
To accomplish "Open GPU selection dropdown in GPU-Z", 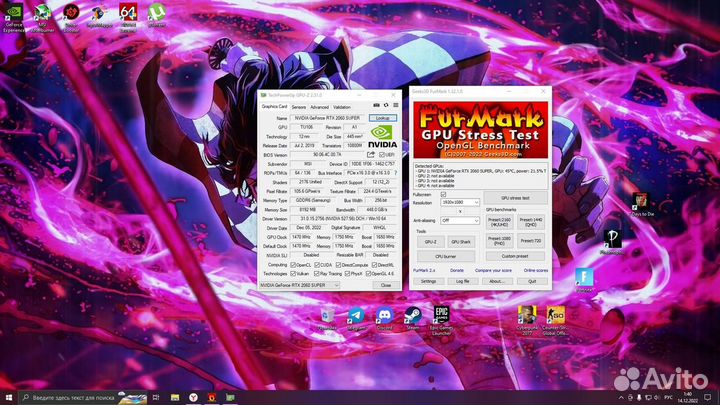I will 299,285.
